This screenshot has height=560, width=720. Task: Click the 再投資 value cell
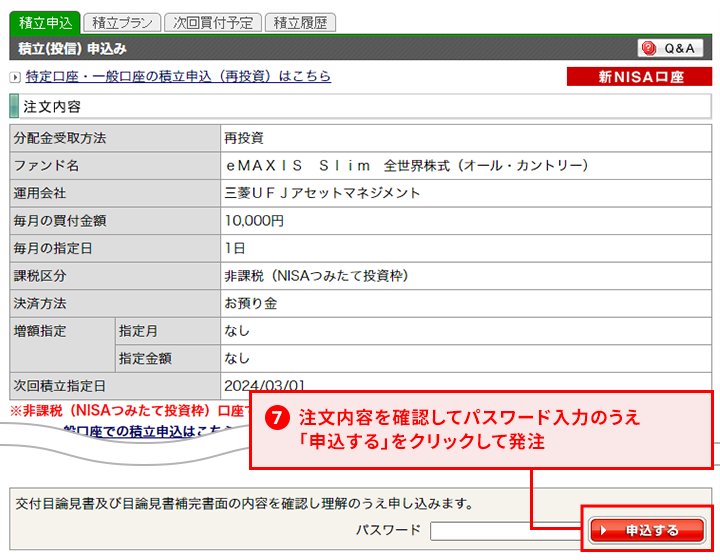tap(466, 138)
